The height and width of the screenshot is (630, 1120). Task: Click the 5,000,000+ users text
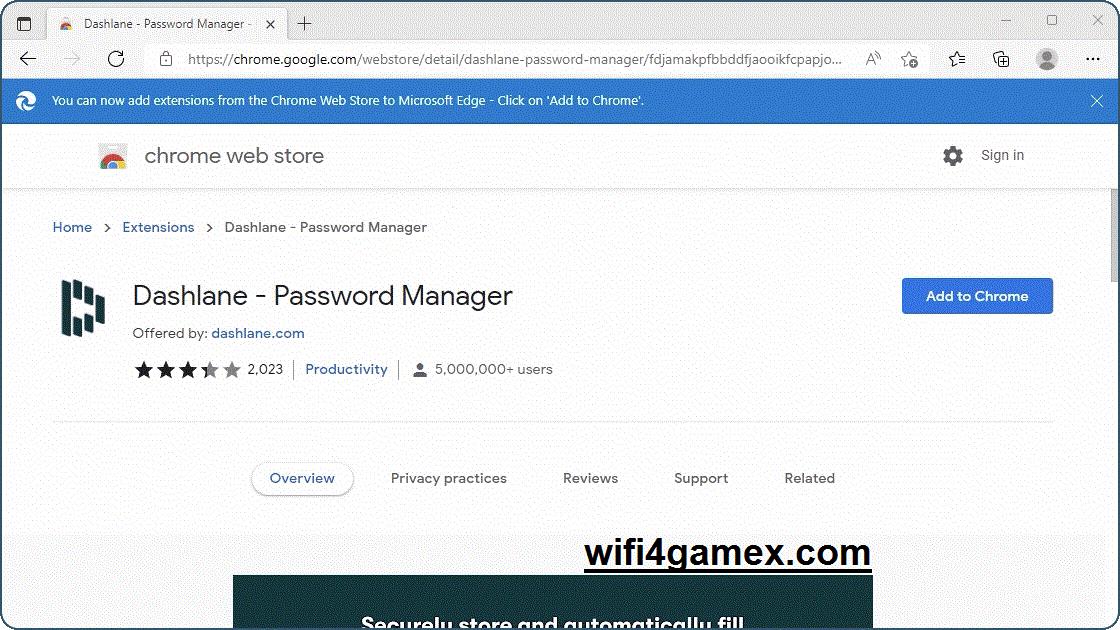[x=494, y=369]
